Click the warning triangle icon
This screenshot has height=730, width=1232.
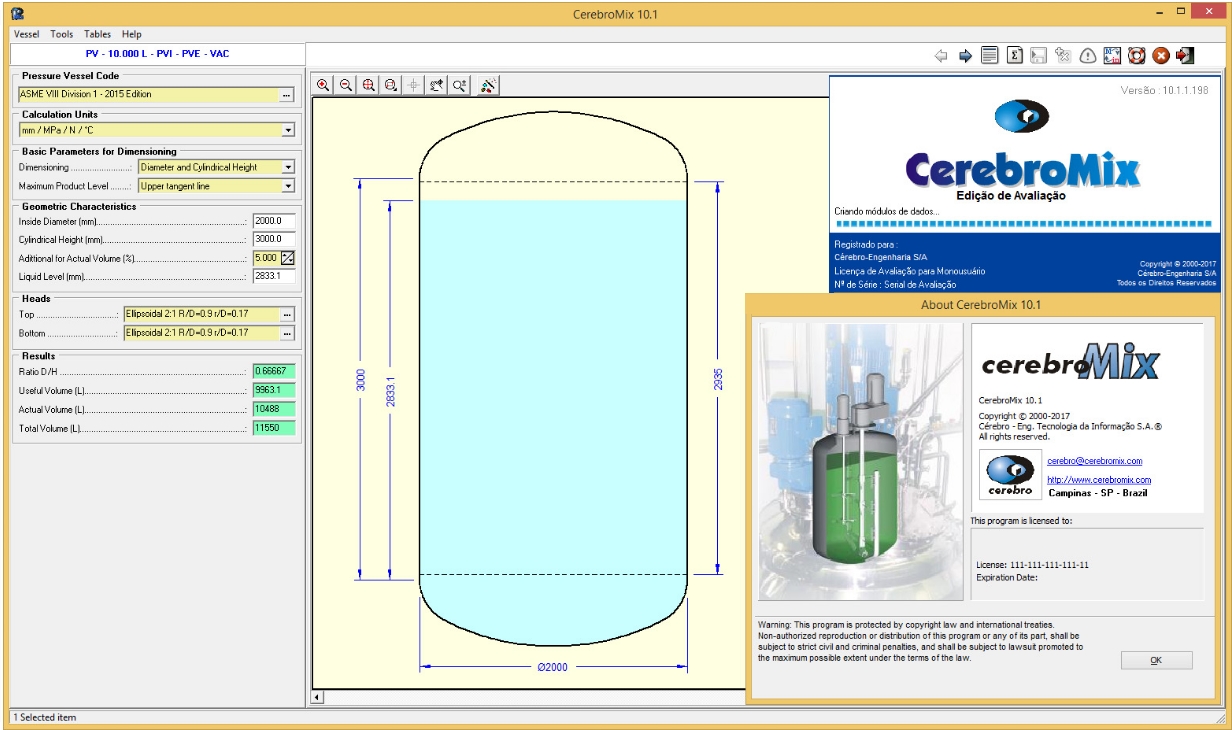[x=1088, y=56]
